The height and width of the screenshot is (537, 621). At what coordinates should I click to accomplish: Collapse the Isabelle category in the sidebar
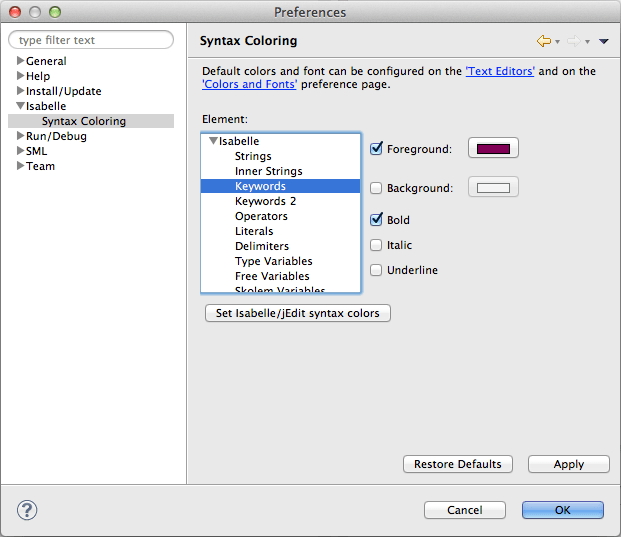point(20,106)
